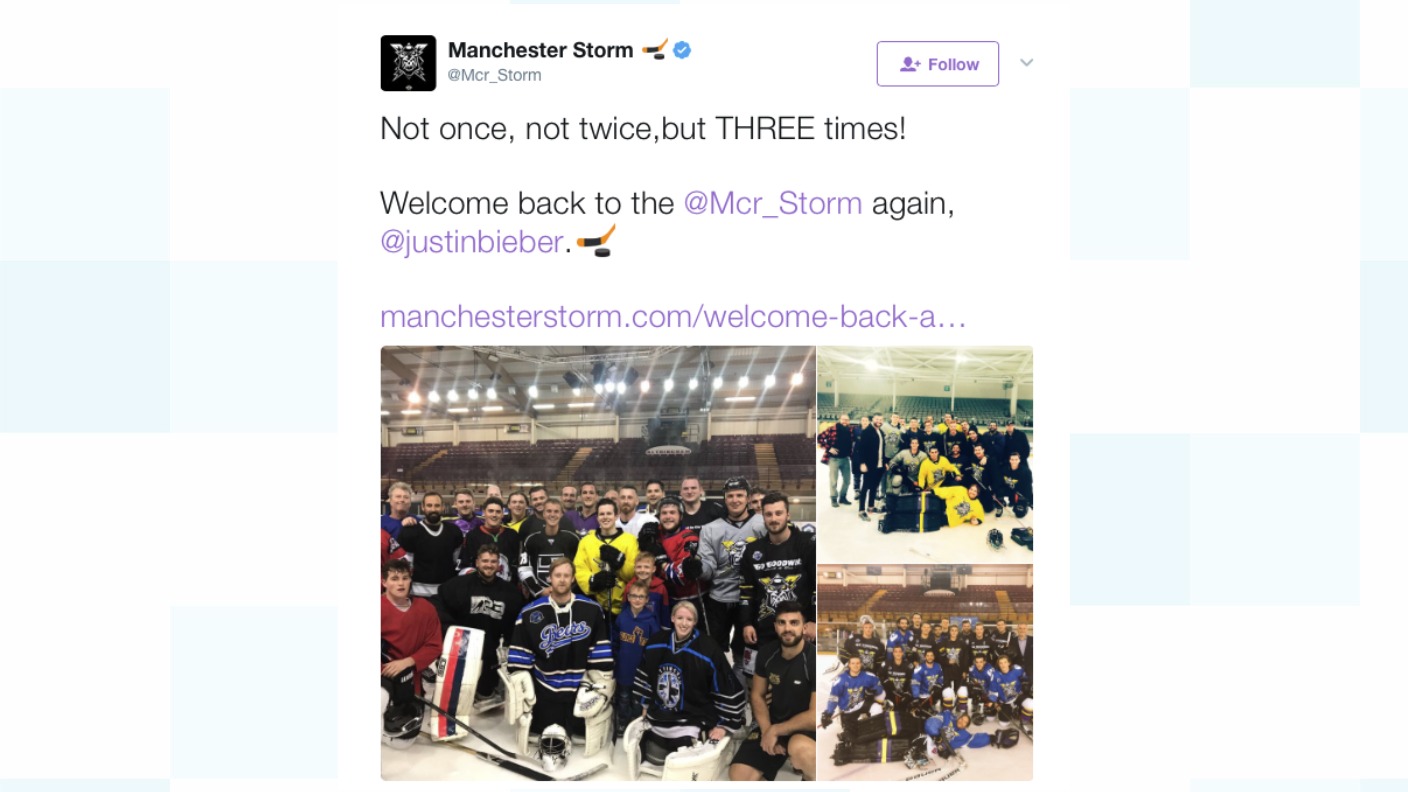The height and width of the screenshot is (792, 1408).
Task: Visit the manchesterstorm.com/welcome-back link
Action: [673, 317]
